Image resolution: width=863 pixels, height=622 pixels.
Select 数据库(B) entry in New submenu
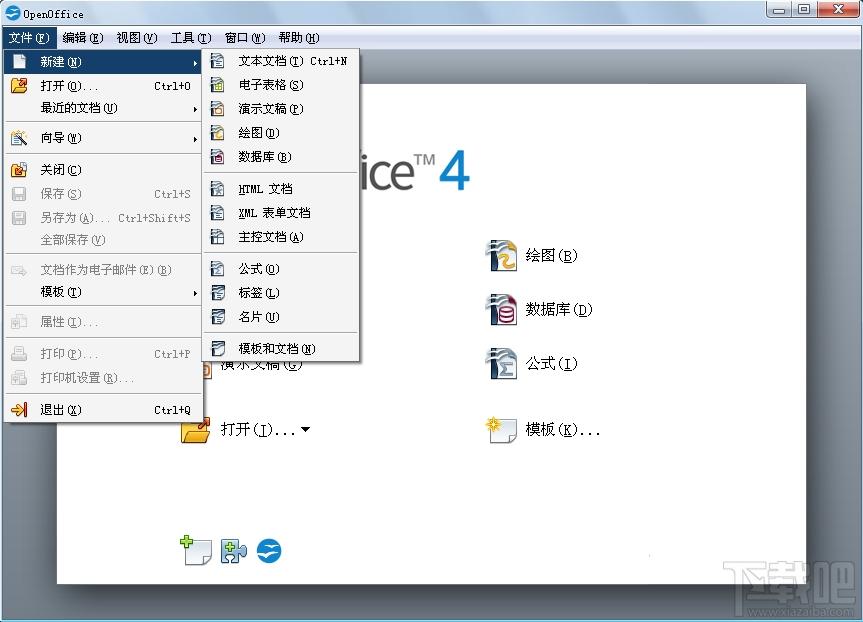(281, 157)
